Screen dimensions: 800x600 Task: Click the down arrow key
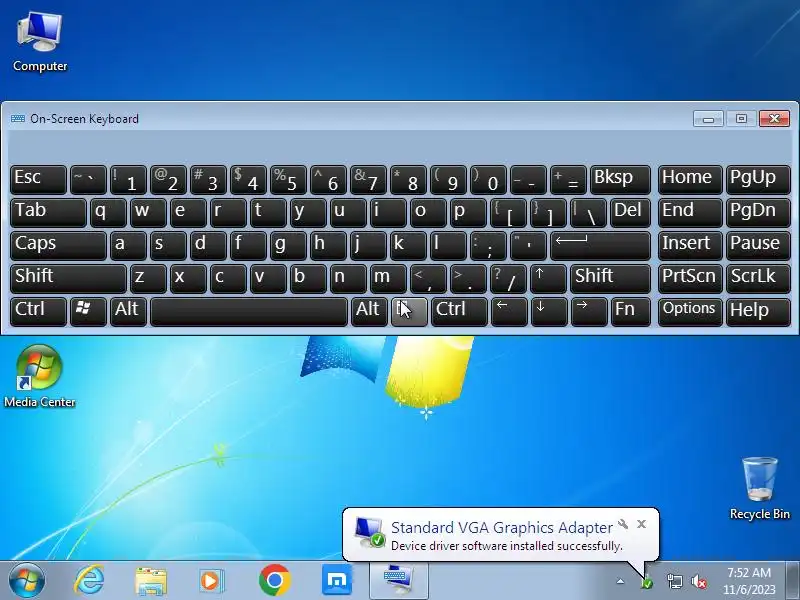tap(548, 312)
